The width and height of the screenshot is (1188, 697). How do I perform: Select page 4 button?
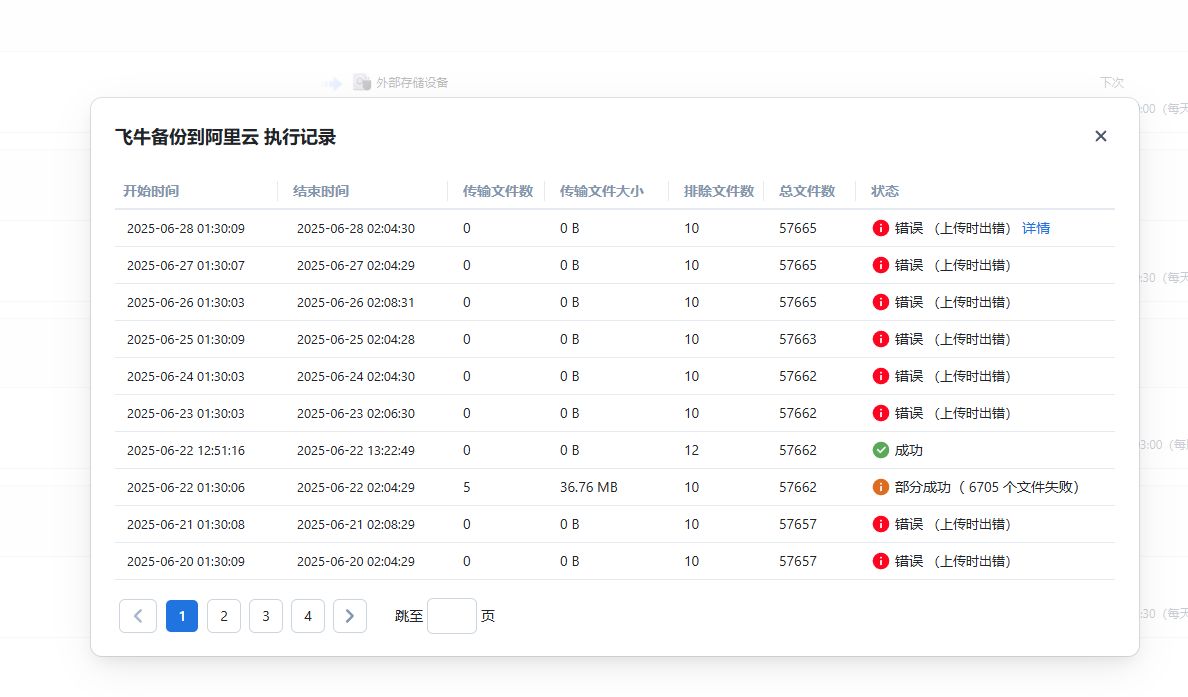(x=308, y=616)
